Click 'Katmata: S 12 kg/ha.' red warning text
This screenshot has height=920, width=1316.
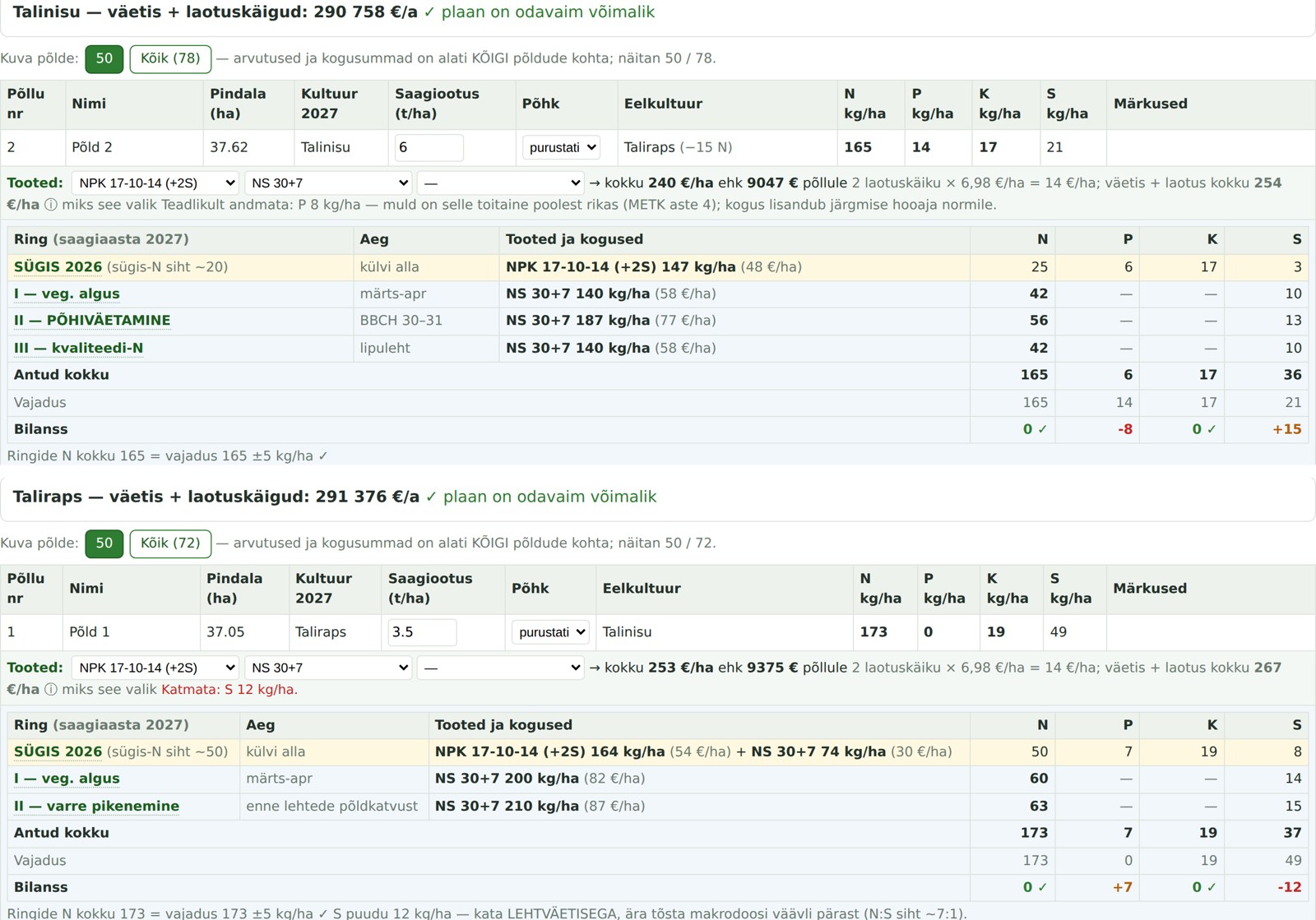click(229, 690)
